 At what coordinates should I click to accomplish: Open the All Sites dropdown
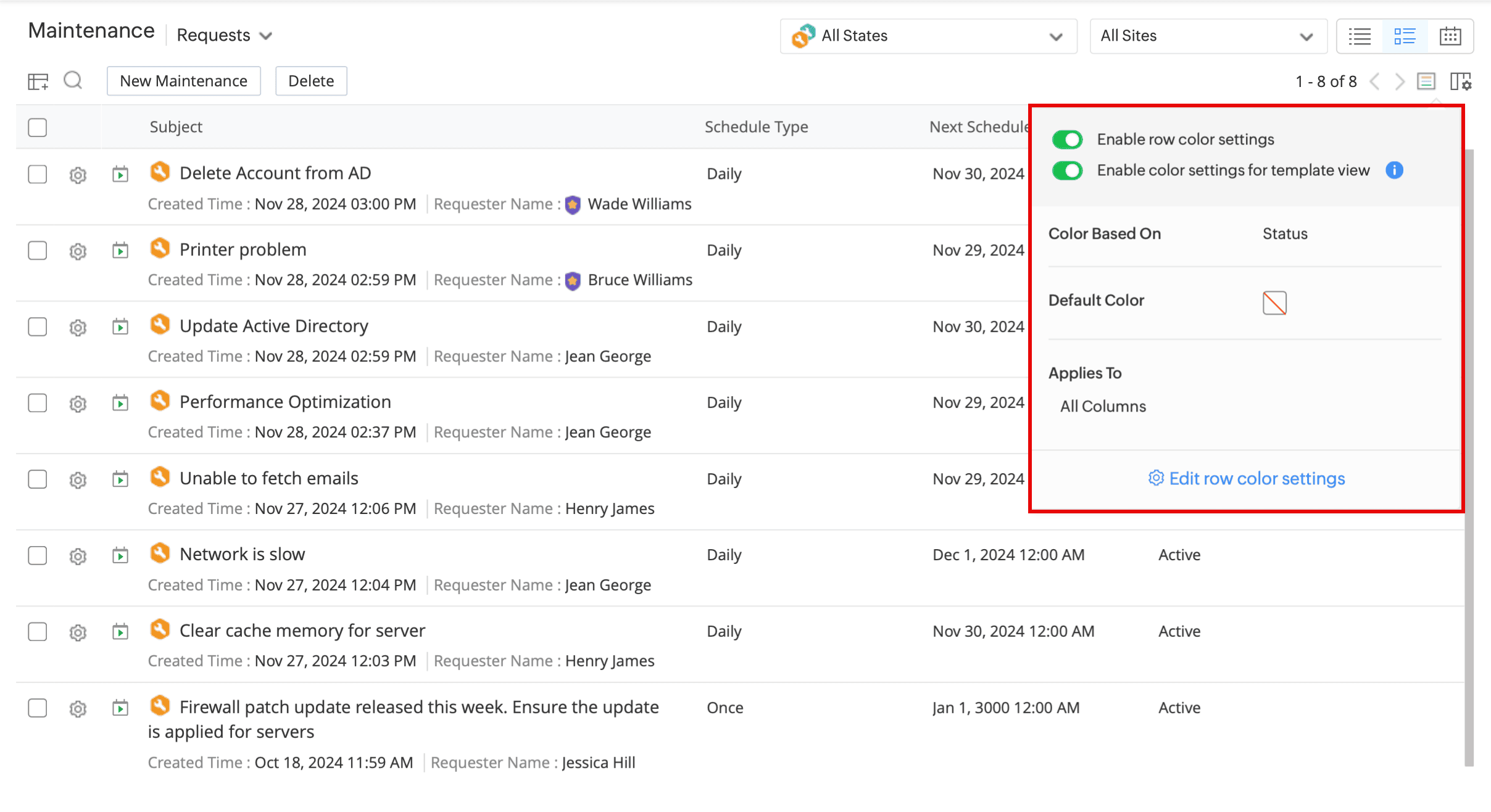click(x=1208, y=36)
